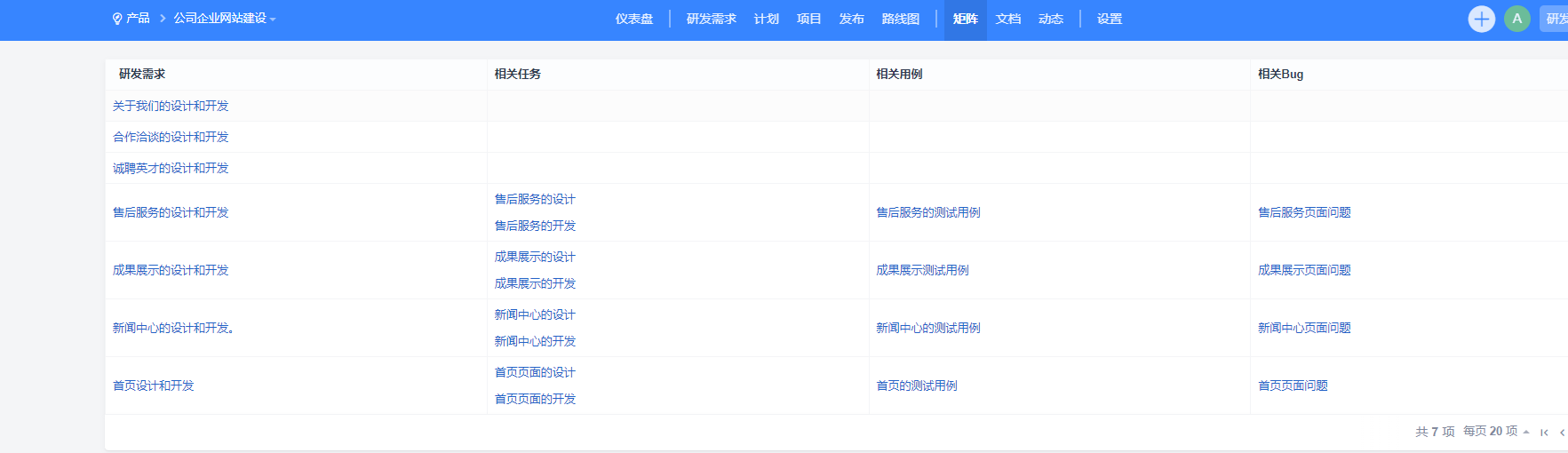1568x453 pixels.
Task: Click the 售后服务的设计 task link
Action: tap(535, 199)
